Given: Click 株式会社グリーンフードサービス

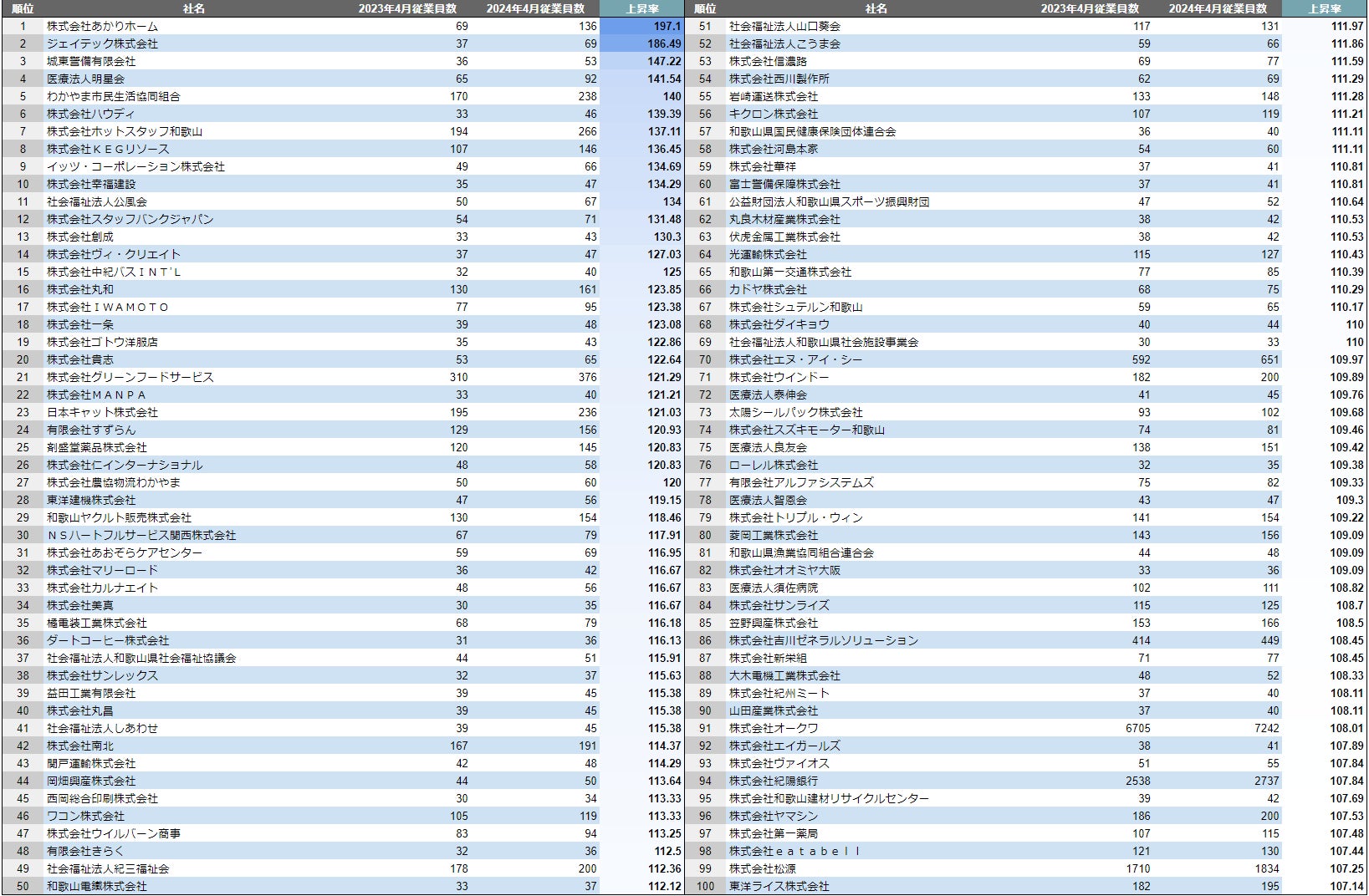Looking at the screenshot, I should tap(130, 377).
